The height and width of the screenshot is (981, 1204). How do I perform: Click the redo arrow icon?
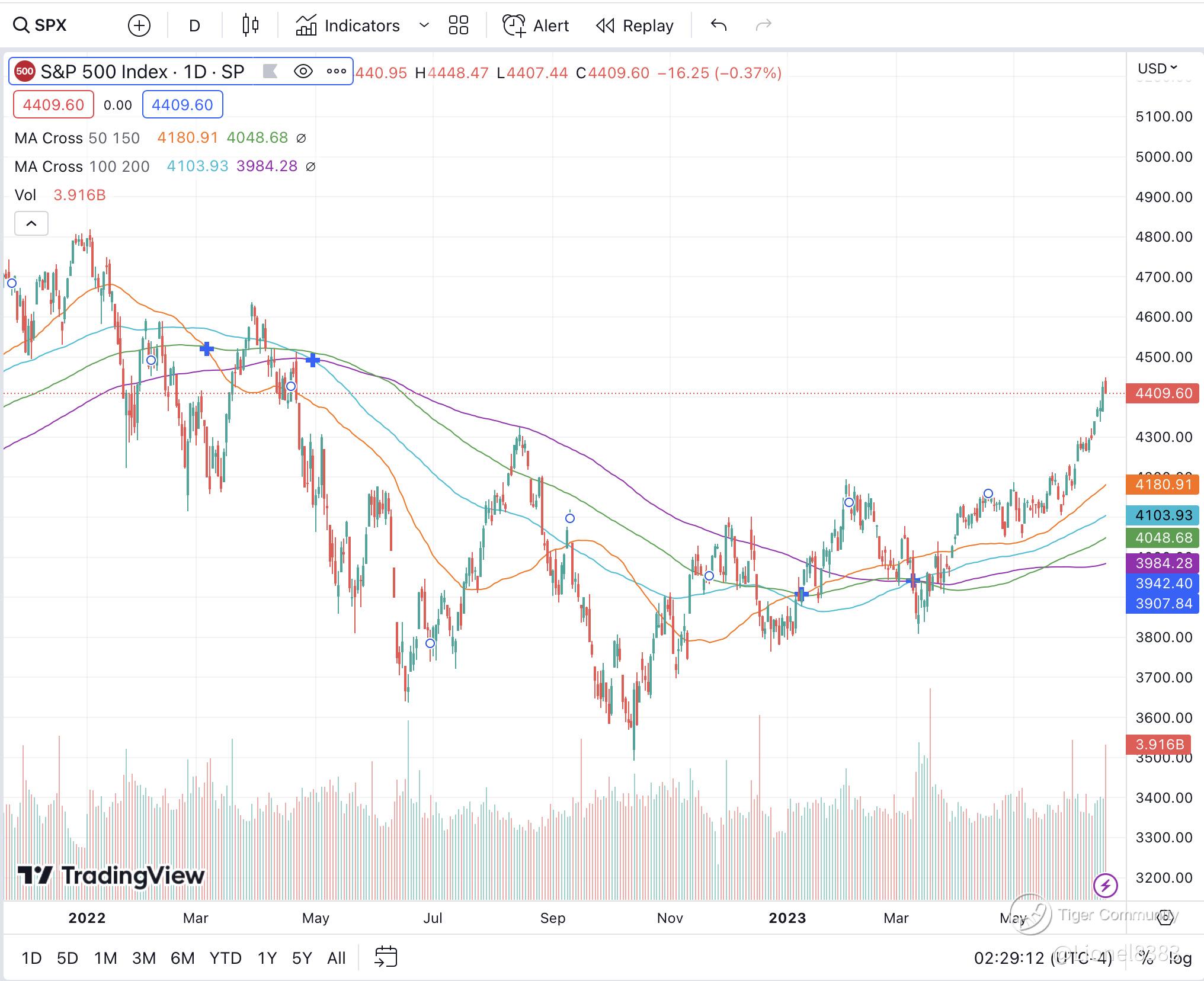point(764,25)
